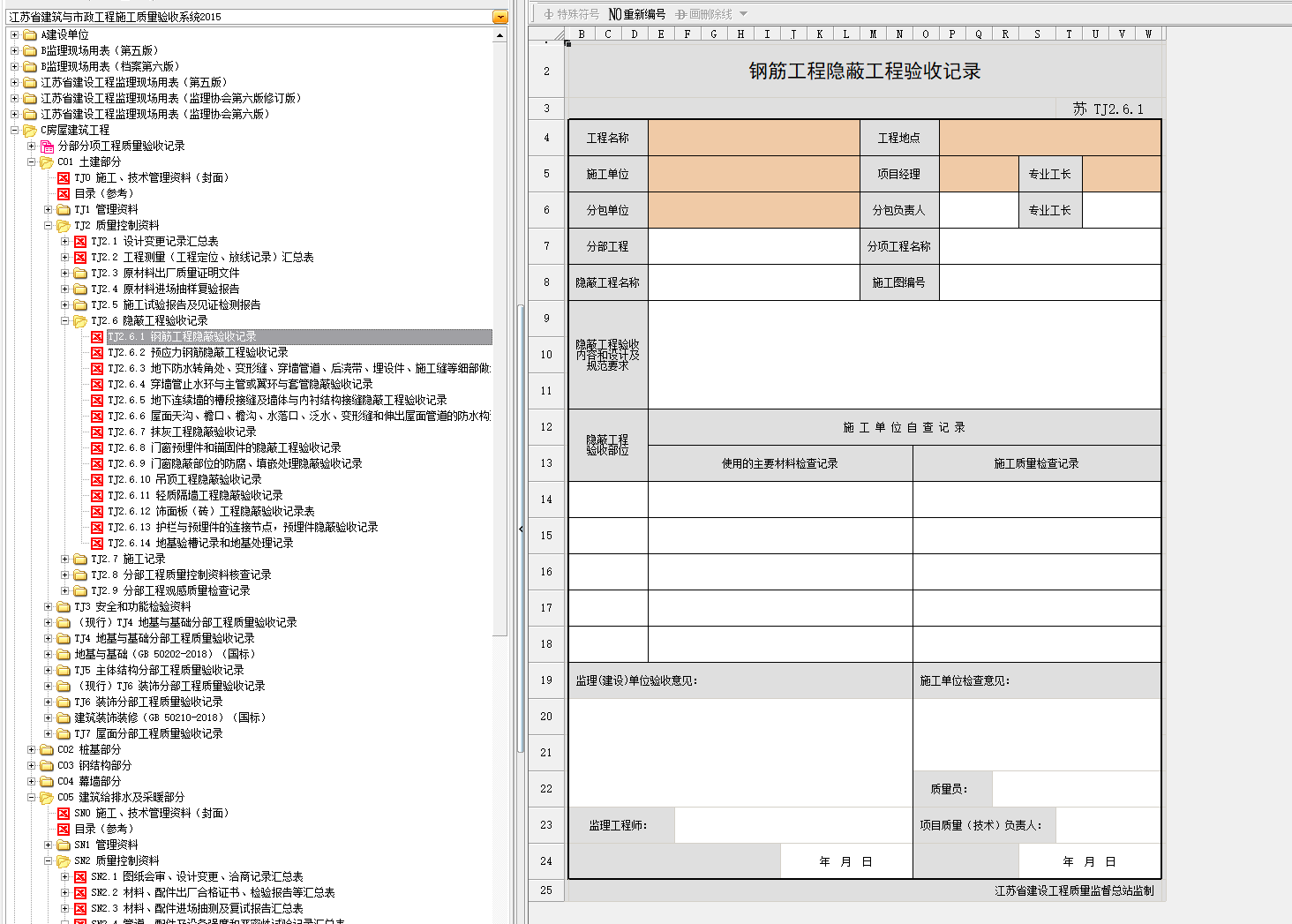
Task: Collapse the C01 土建部分 node
Action: click(31, 162)
